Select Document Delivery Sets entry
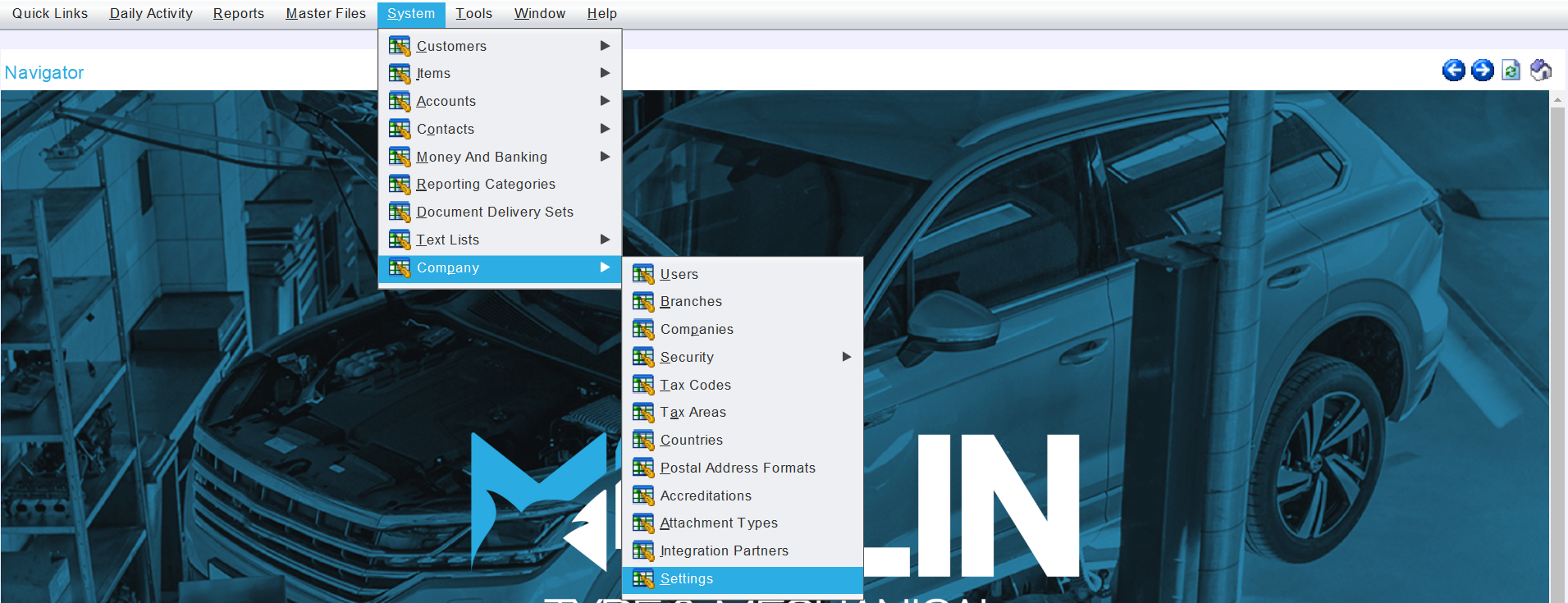 coord(500,212)
